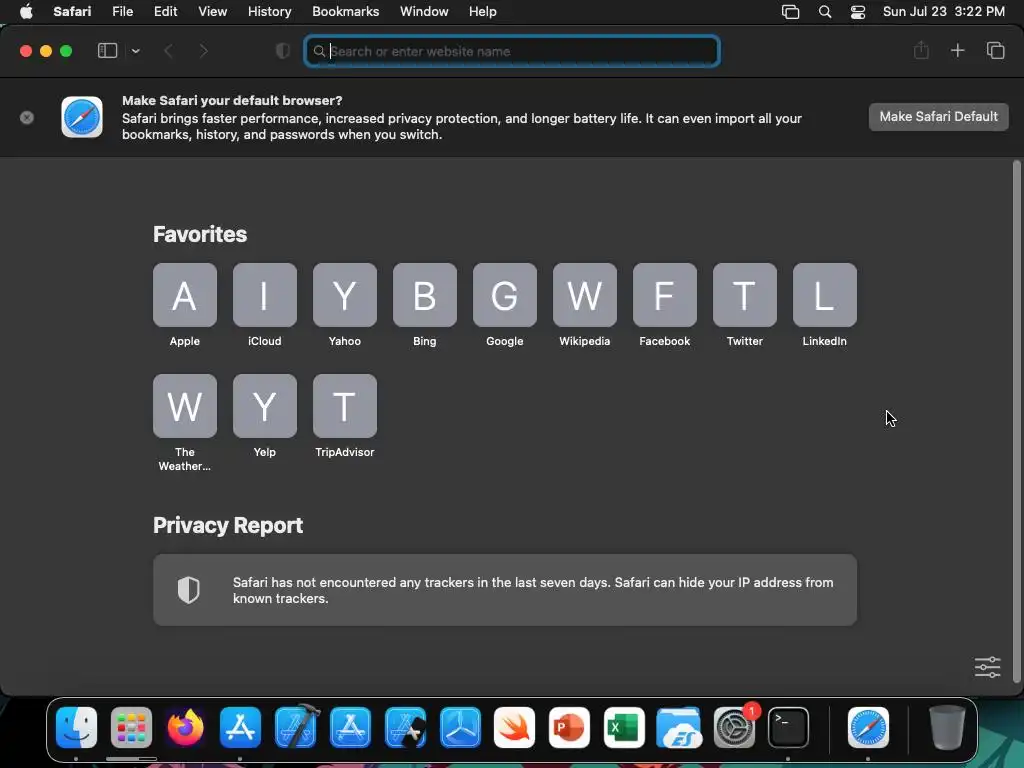Open the Help menu

[483, 12]
